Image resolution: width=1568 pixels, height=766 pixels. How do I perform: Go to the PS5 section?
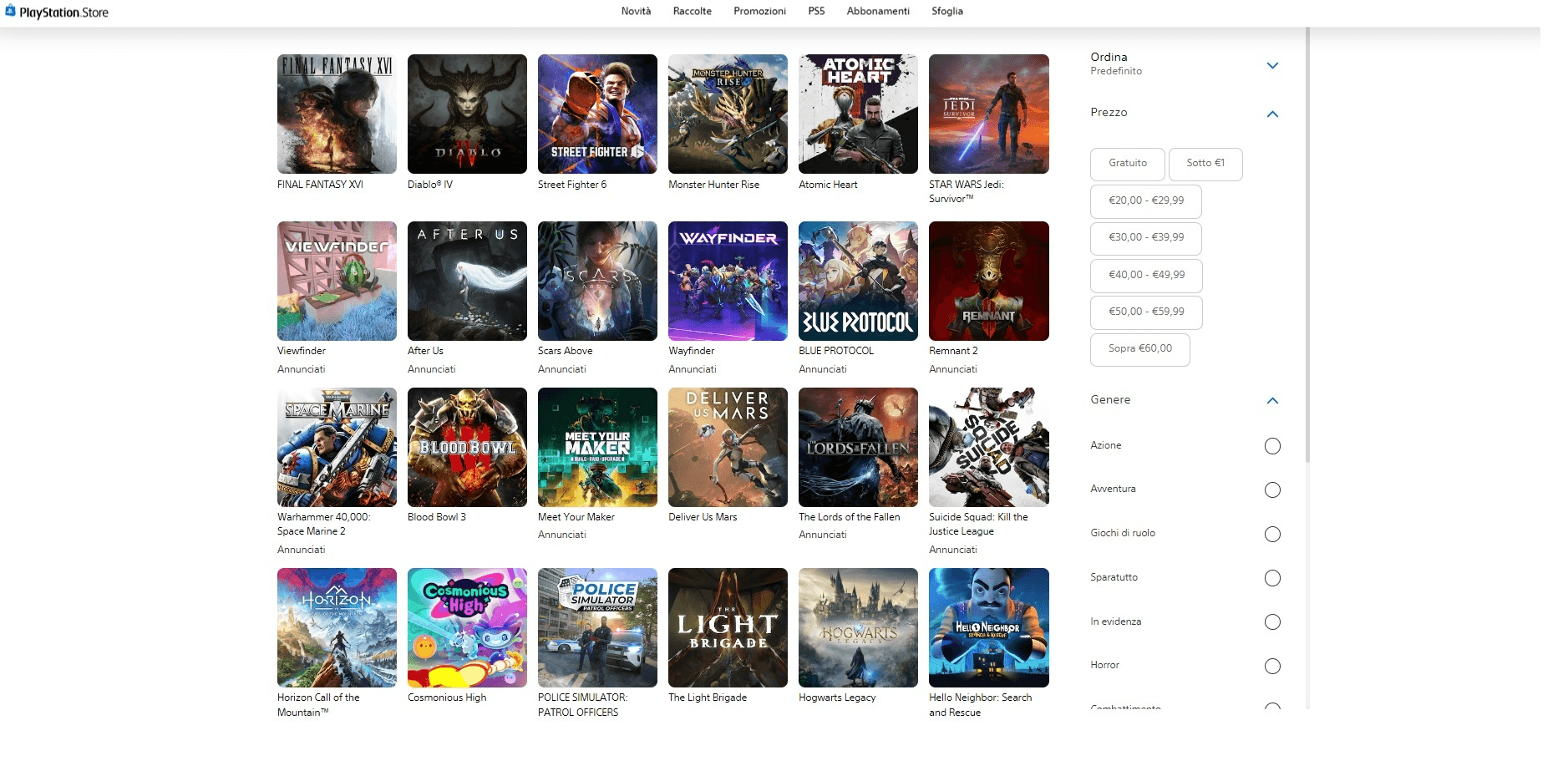click(816, 11)
